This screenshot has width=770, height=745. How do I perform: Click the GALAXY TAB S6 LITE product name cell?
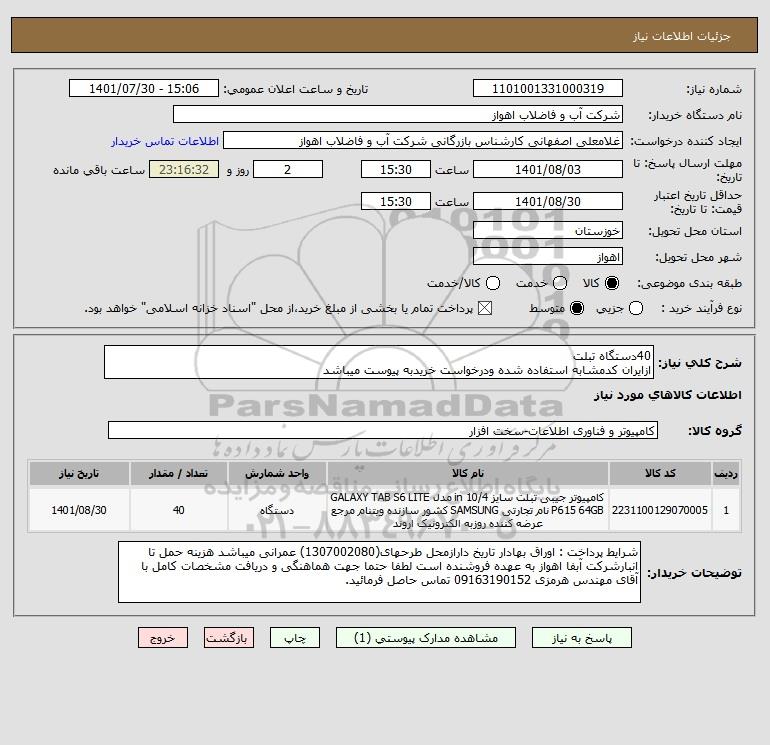click(x=468, y=510)
